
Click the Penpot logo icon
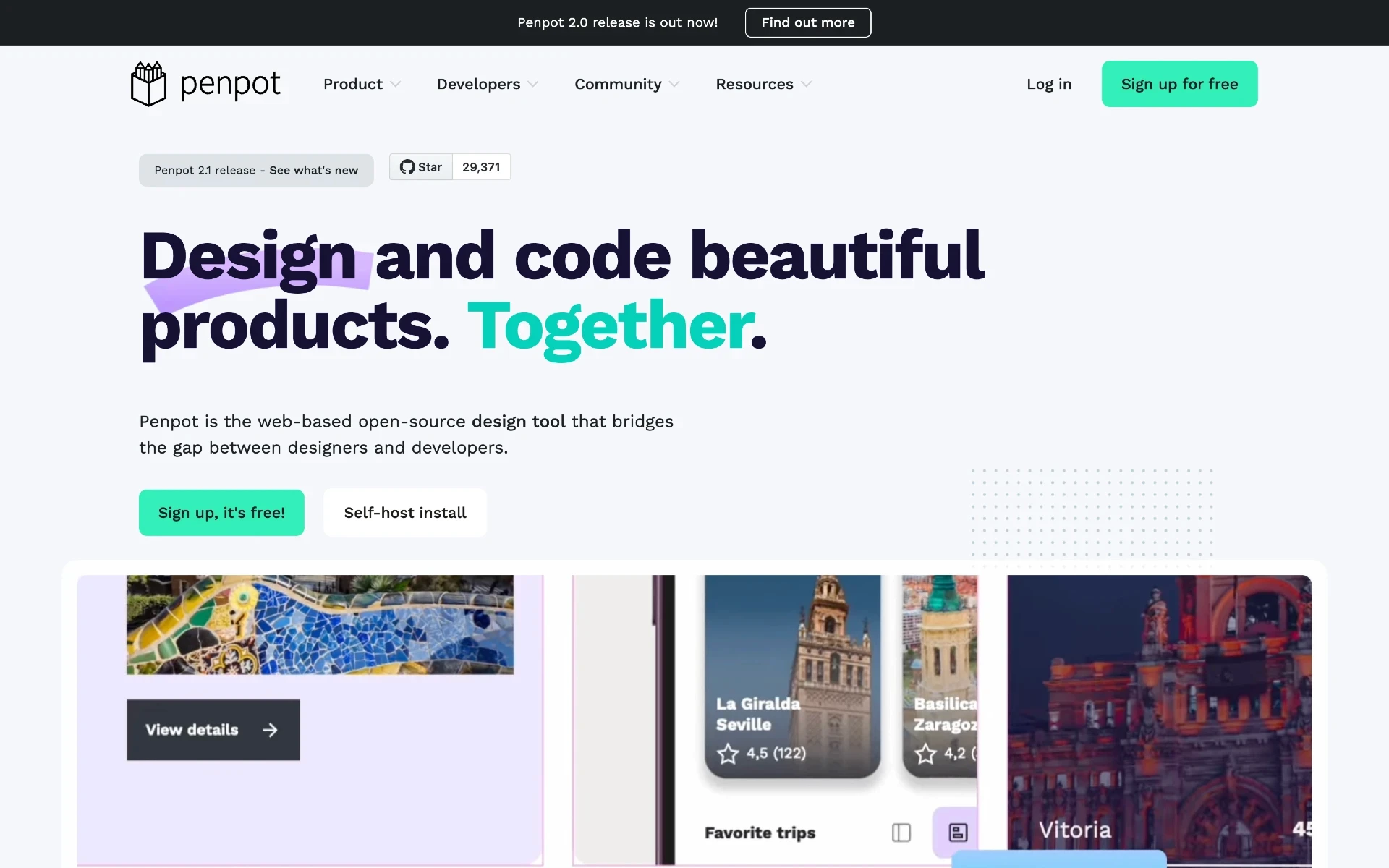point(148,84)
